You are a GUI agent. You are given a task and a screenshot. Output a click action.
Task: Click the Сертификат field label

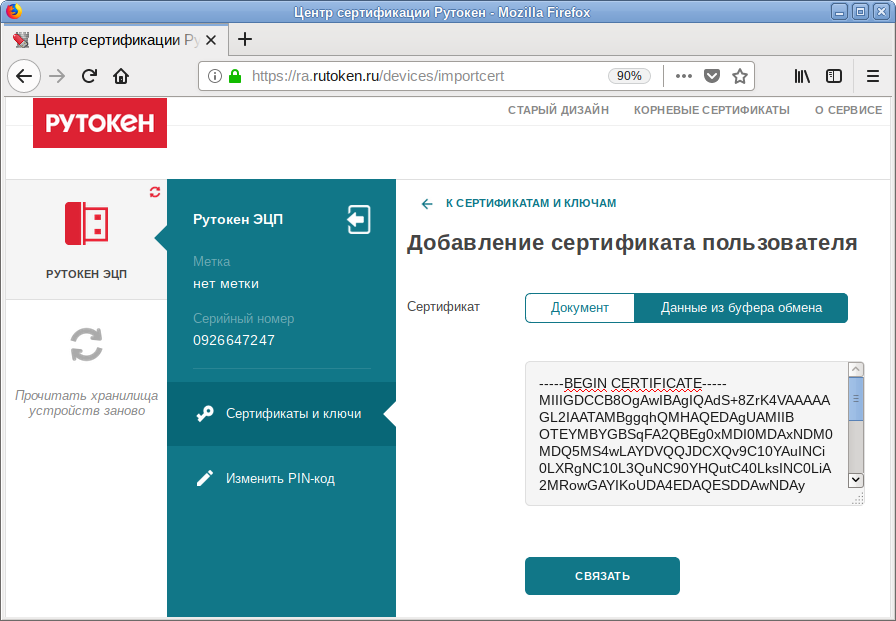tap(443, 307)
